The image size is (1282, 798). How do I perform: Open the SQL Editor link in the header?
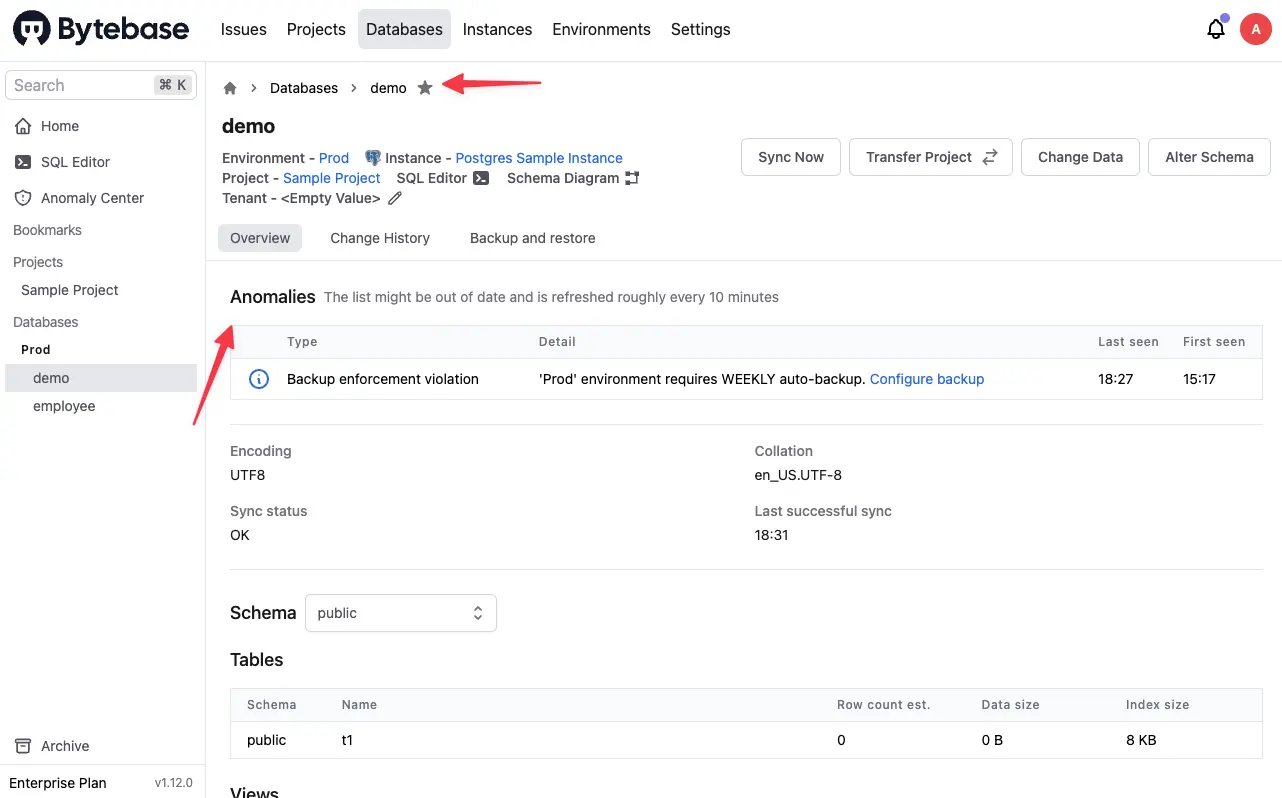point(432,178)
